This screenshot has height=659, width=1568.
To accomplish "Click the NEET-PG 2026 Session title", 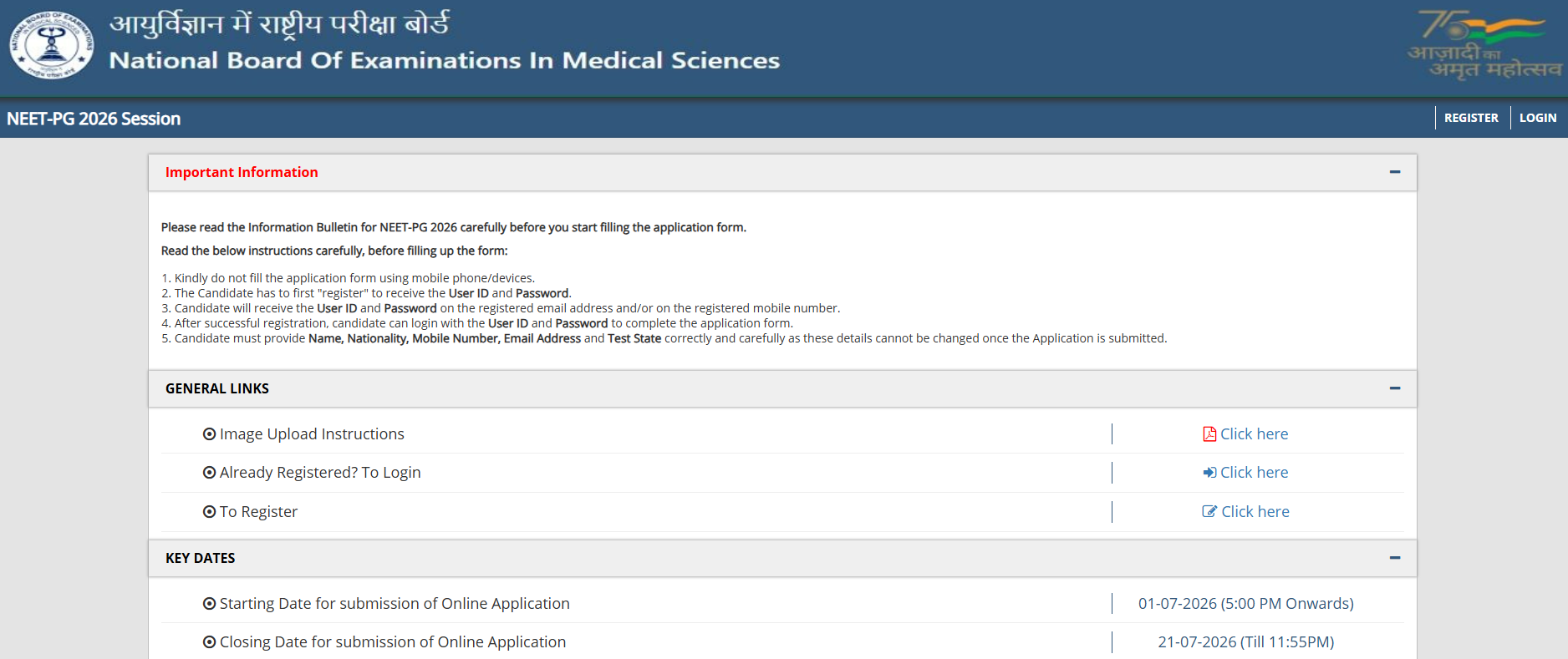I will [94, 119].
